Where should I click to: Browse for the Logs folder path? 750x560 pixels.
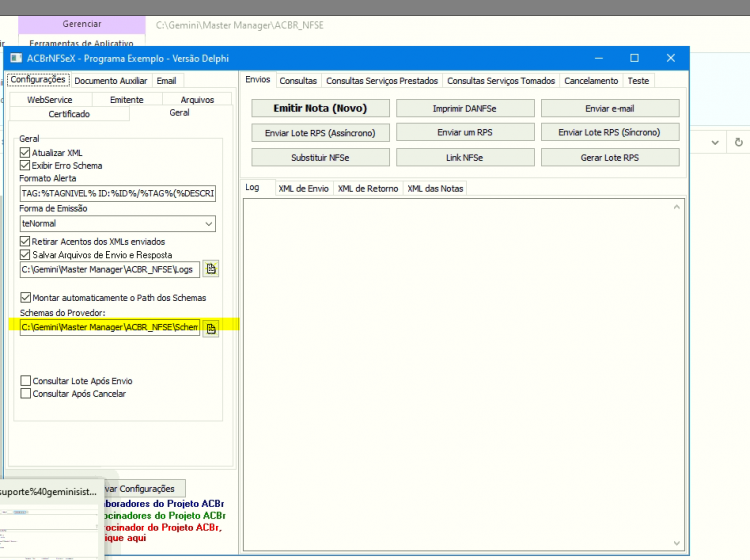211,269
